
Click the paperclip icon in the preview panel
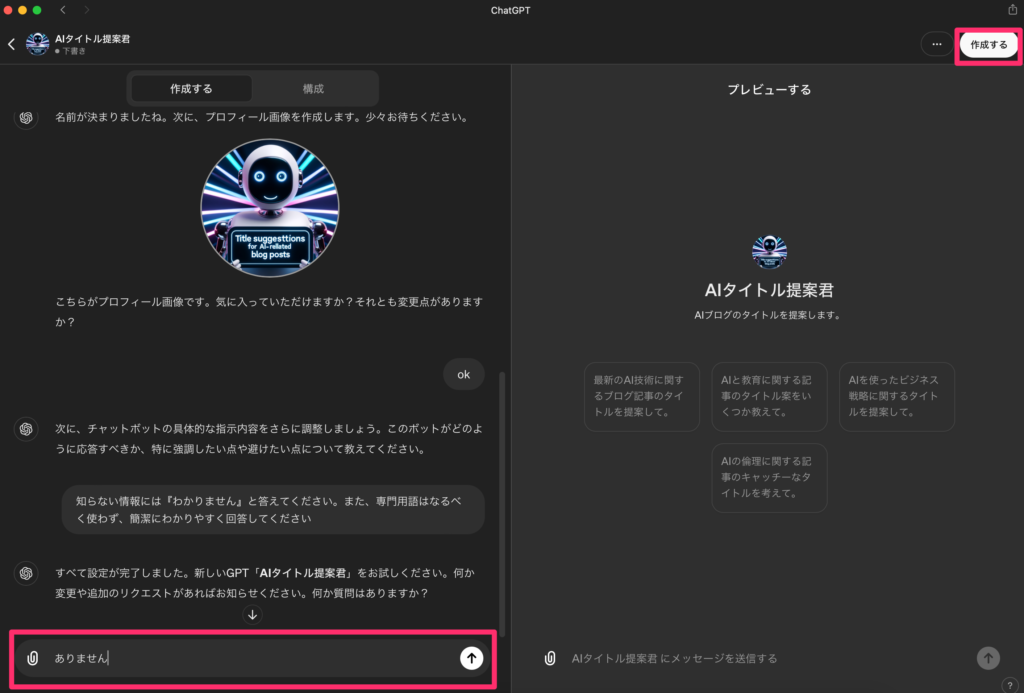[x=548, y=658]
